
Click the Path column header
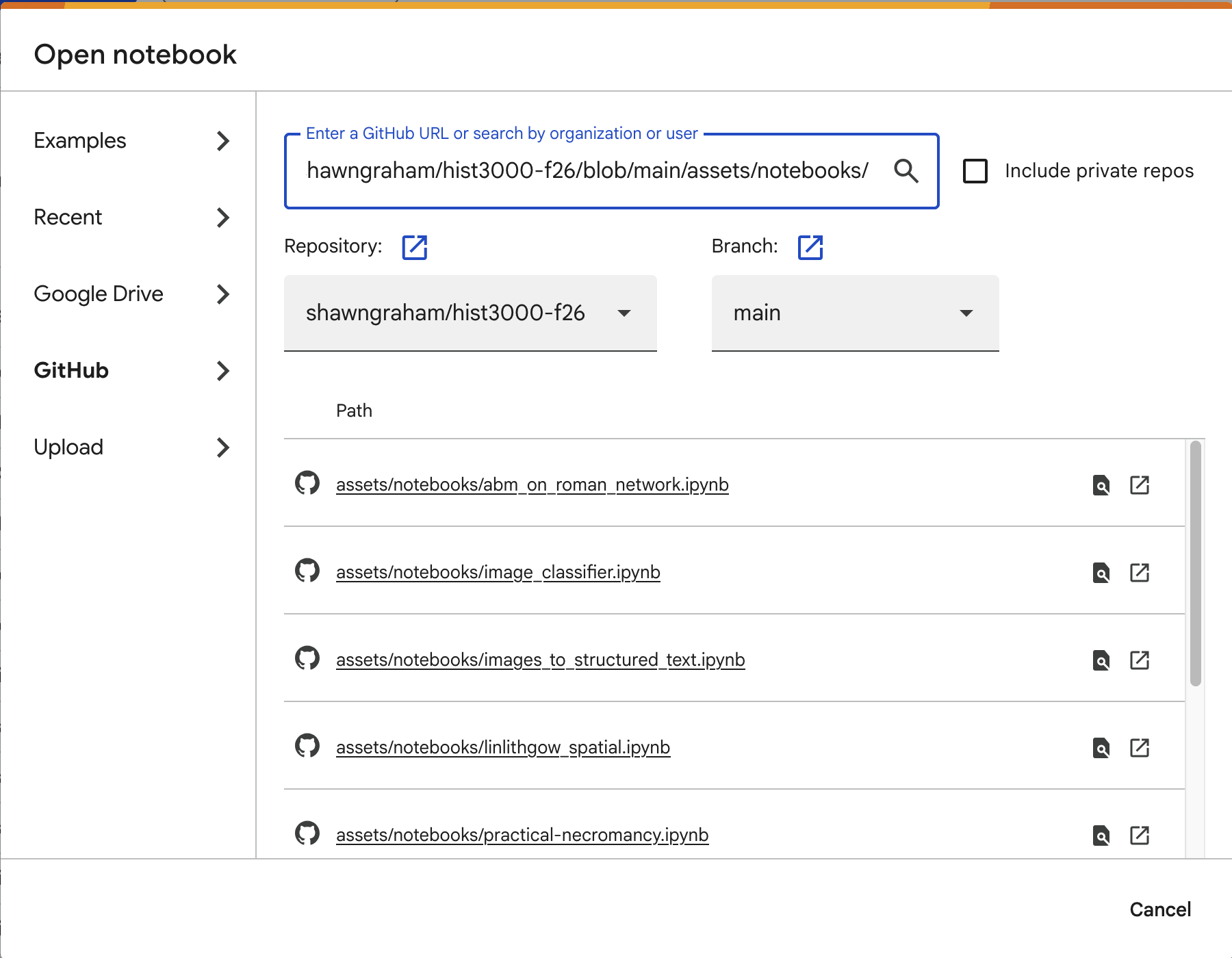coord(354,411)
